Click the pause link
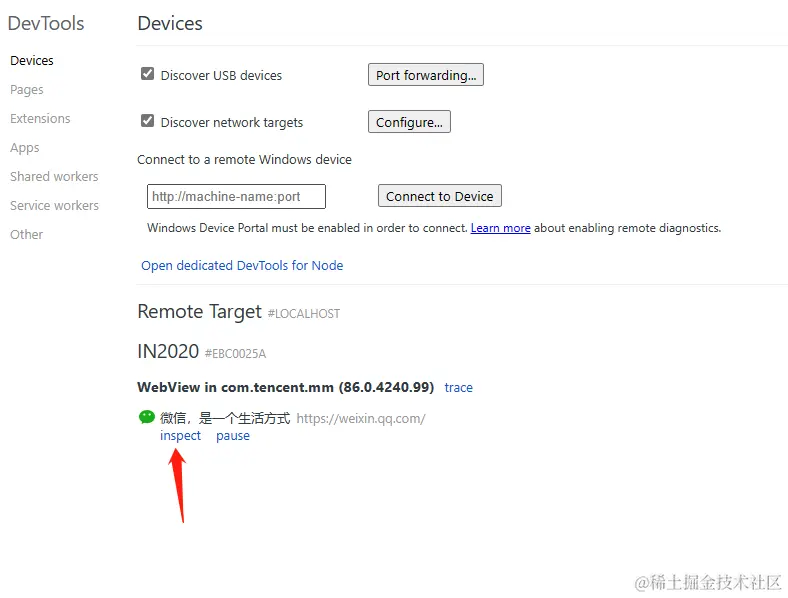Viewport: 788px width, 598px height. pos(233,436)
